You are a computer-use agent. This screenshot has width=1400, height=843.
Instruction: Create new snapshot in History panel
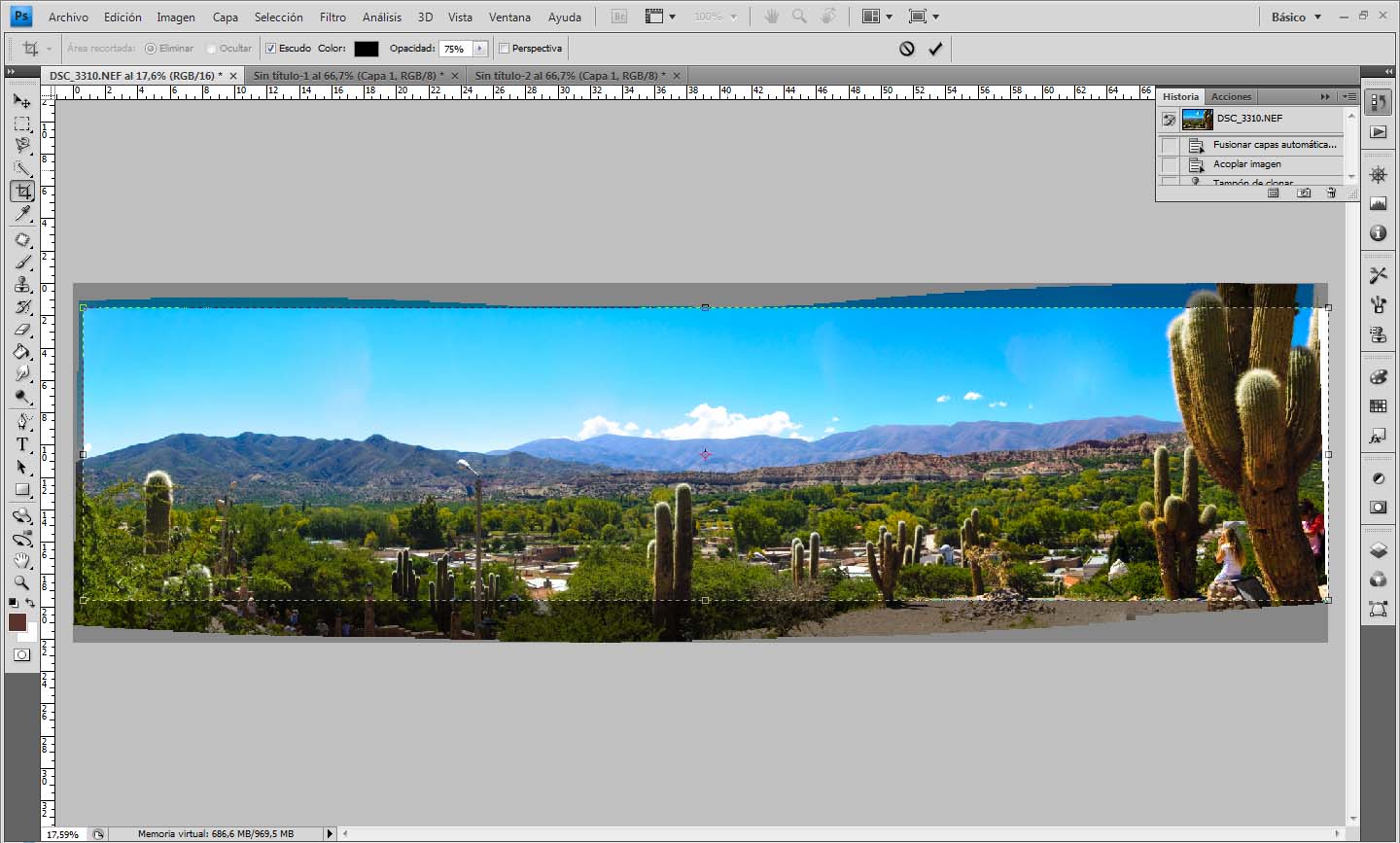pyautogui.click(x=1304, y=193)
